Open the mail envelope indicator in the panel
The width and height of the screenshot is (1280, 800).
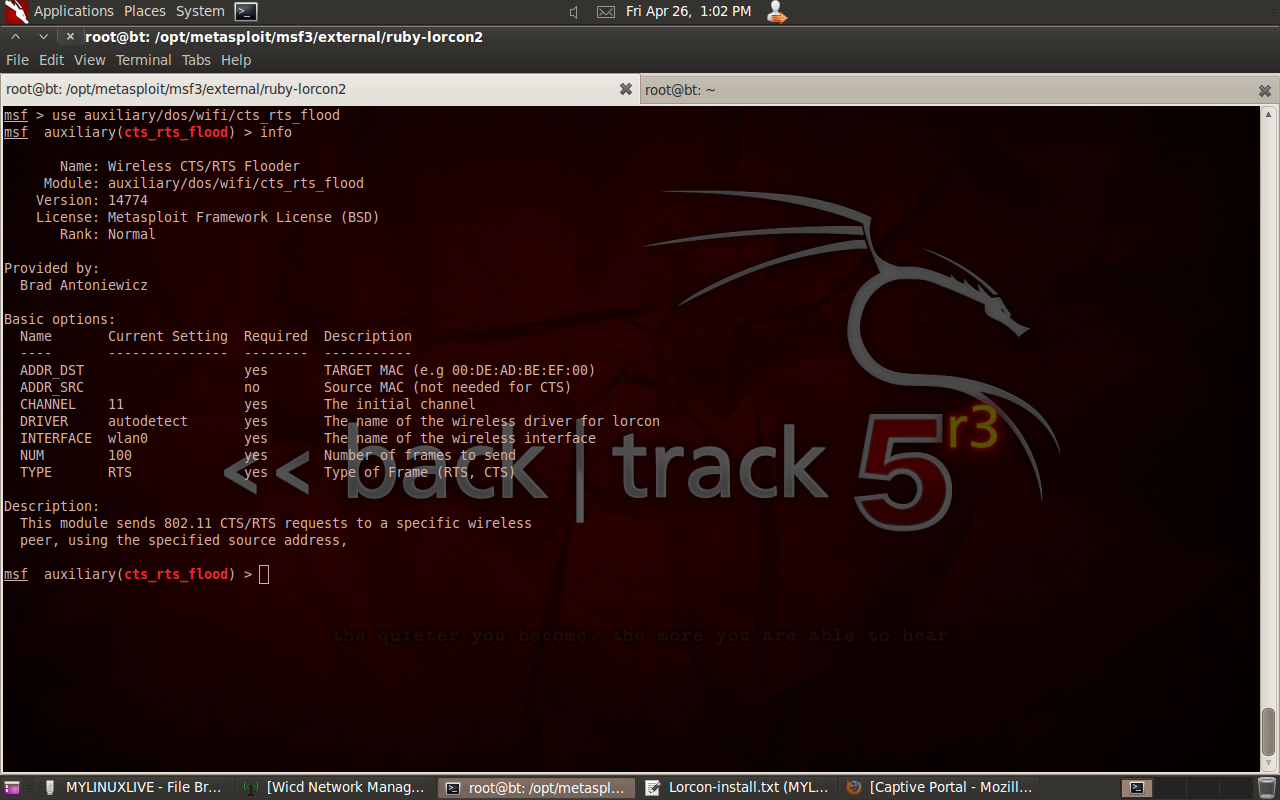tap(606, 12)
